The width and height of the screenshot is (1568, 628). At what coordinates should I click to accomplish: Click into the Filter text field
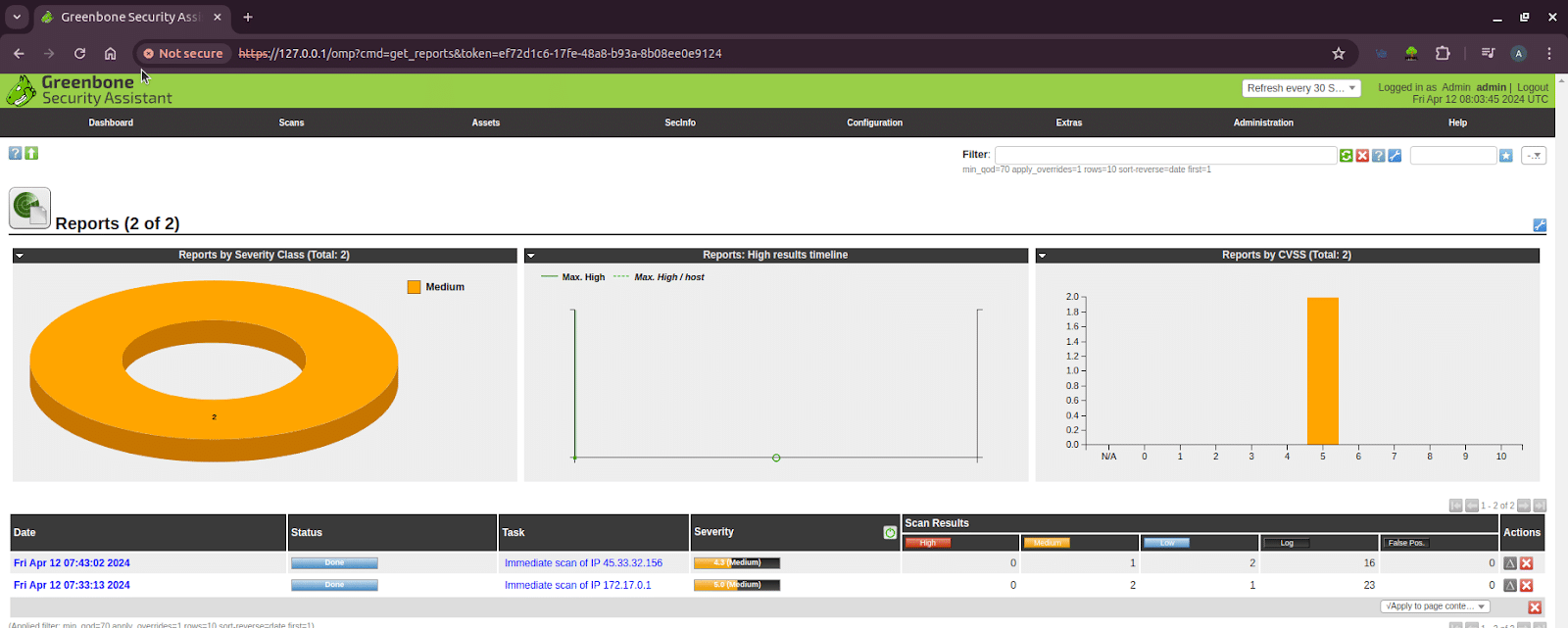pyautogui.click(x=1165, y=155)
